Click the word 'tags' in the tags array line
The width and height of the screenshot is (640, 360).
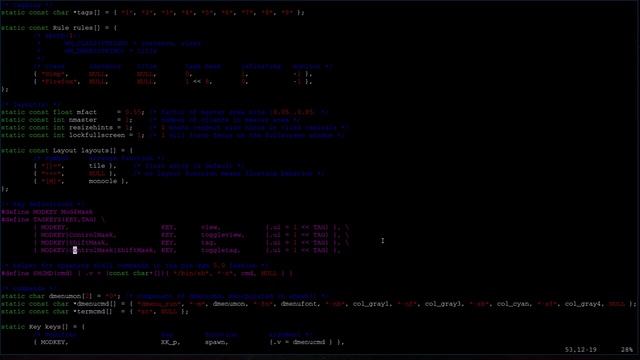84,13
